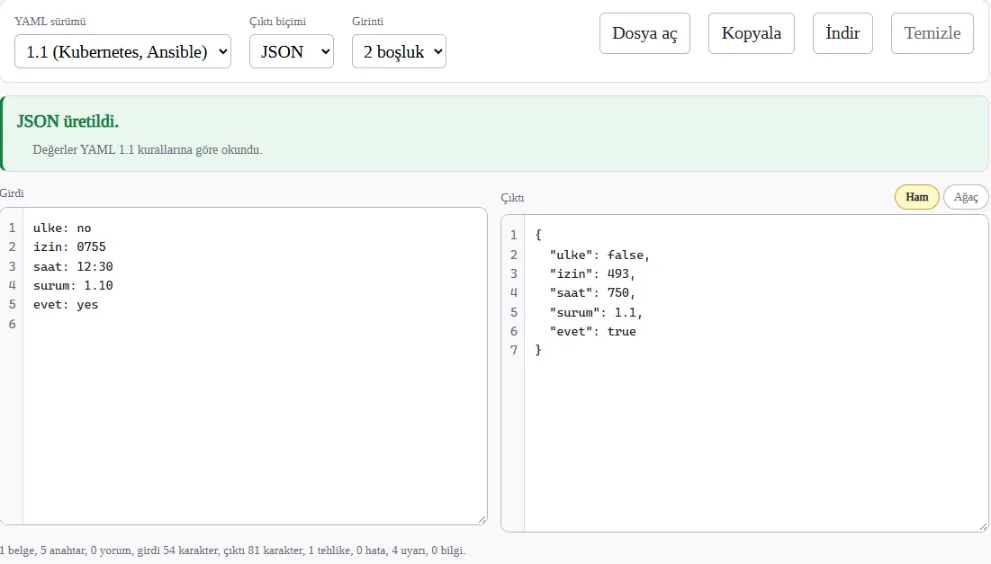Click the İndir button
Viewport: 991px width, 564px height.
842,33
